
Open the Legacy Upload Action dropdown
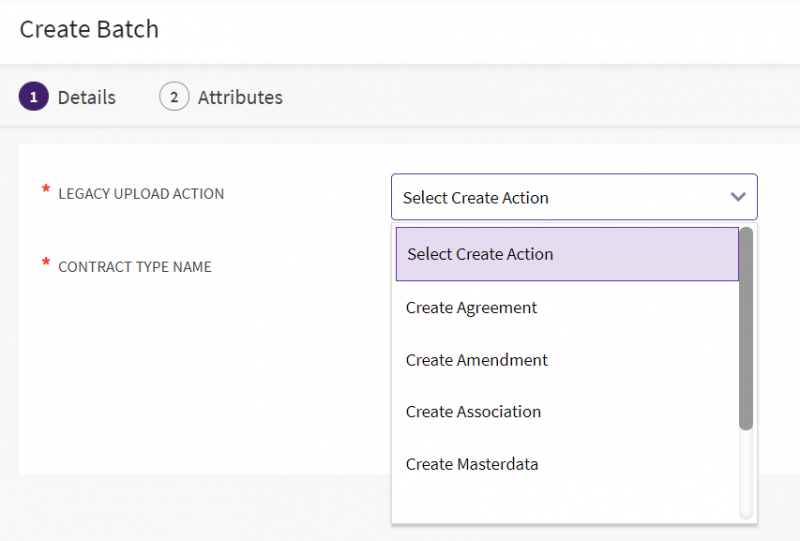[574, 197]
